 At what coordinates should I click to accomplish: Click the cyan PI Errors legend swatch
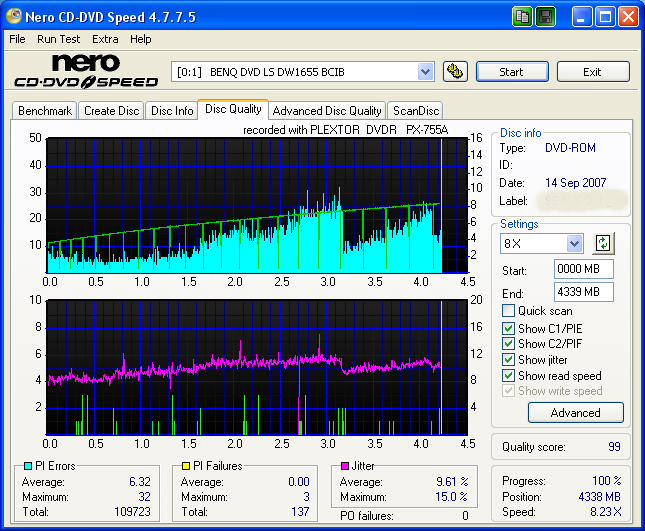coord(28,466)
